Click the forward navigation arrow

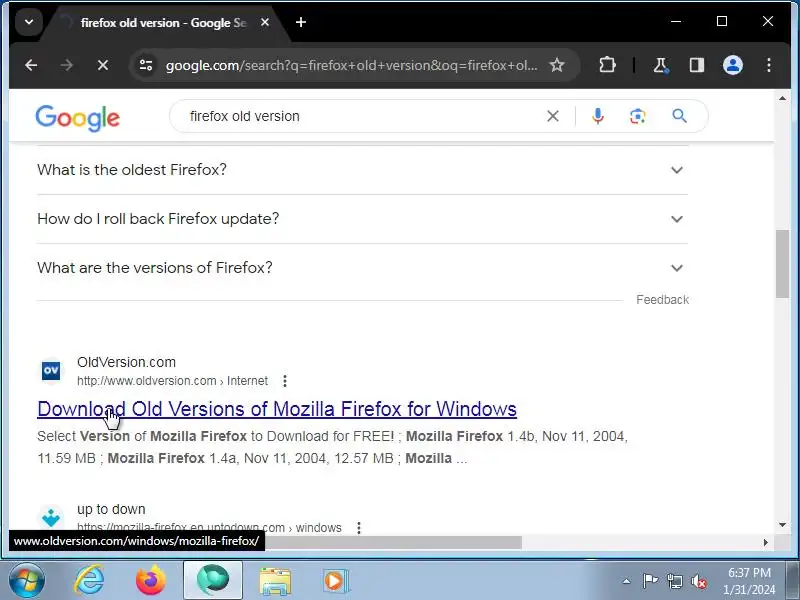tap(66, 65)
